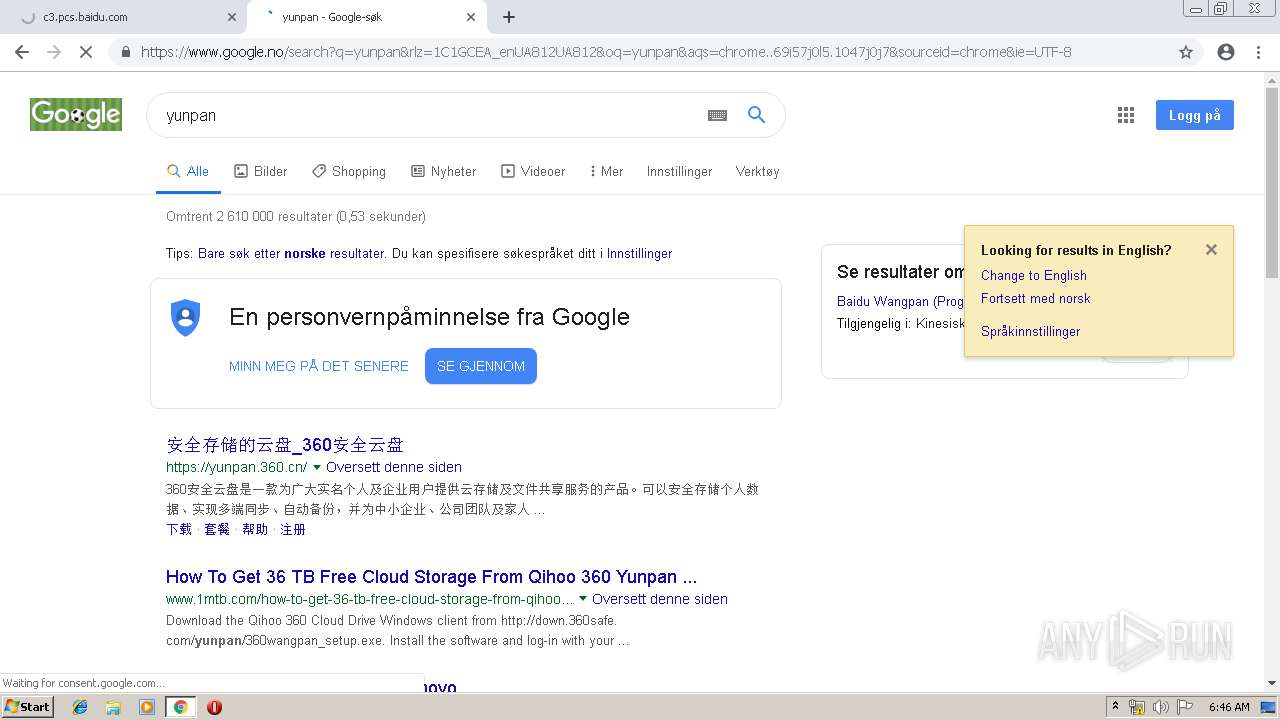
Task: Switch to the Bilder tab
Action: tap(261, 171)
